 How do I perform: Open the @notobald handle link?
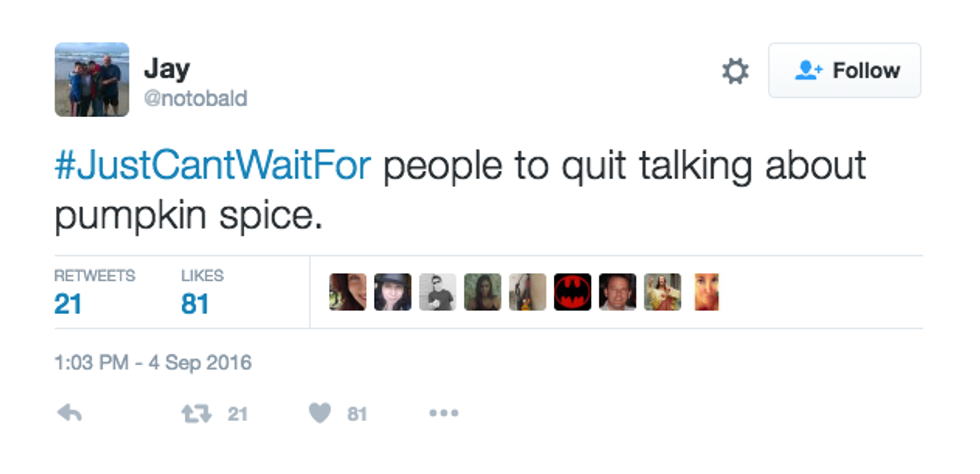pyautogui.click(x=195, y=99)
